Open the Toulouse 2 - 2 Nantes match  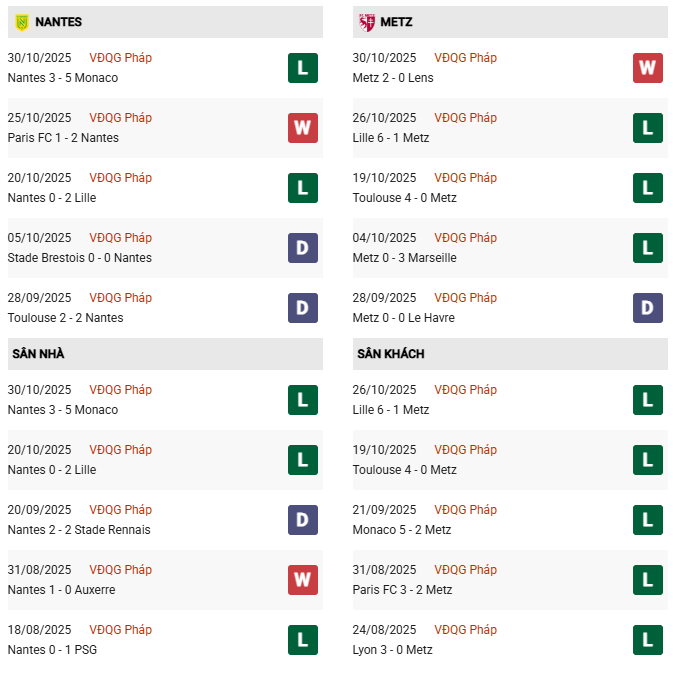point(65,318)
